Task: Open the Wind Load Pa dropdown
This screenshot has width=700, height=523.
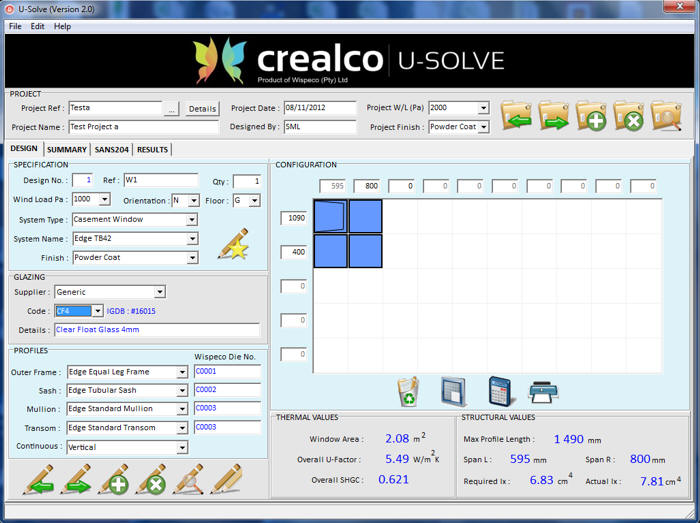Action: click(104, 199)
